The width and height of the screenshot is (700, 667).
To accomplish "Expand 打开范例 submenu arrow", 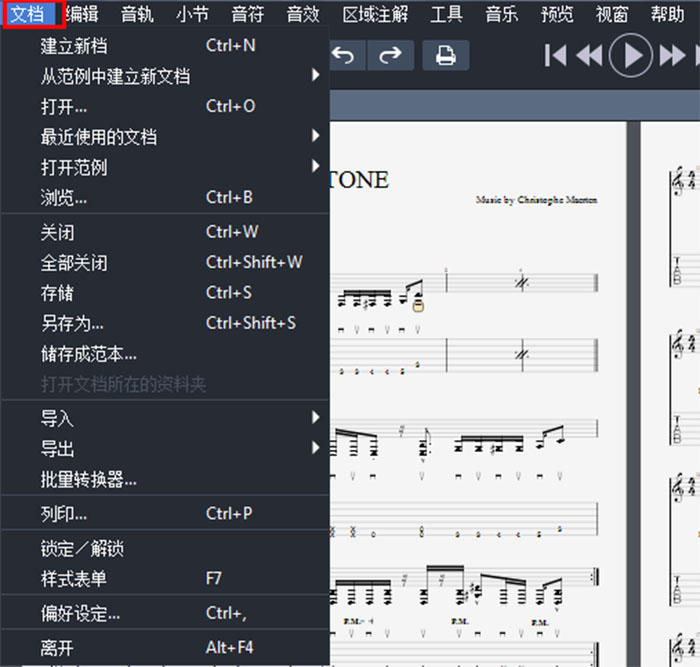I will [x=316, y=166].
